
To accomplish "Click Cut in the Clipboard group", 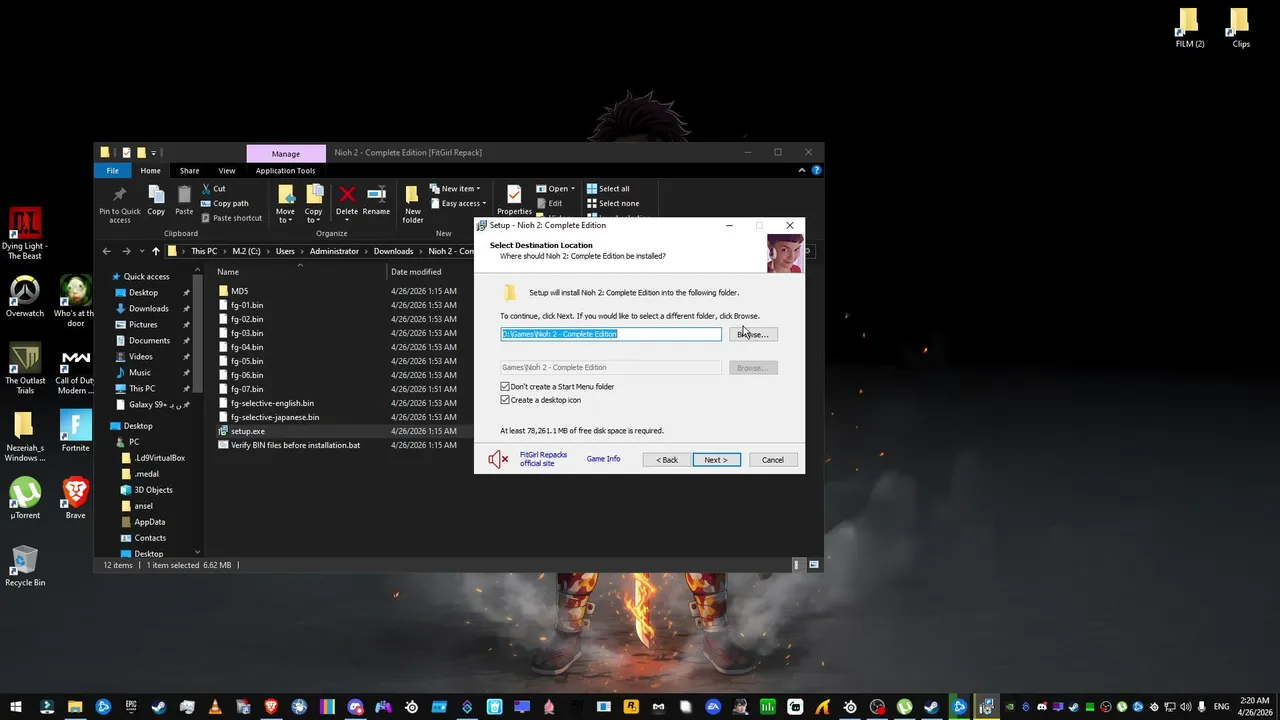I will point(213,188).
